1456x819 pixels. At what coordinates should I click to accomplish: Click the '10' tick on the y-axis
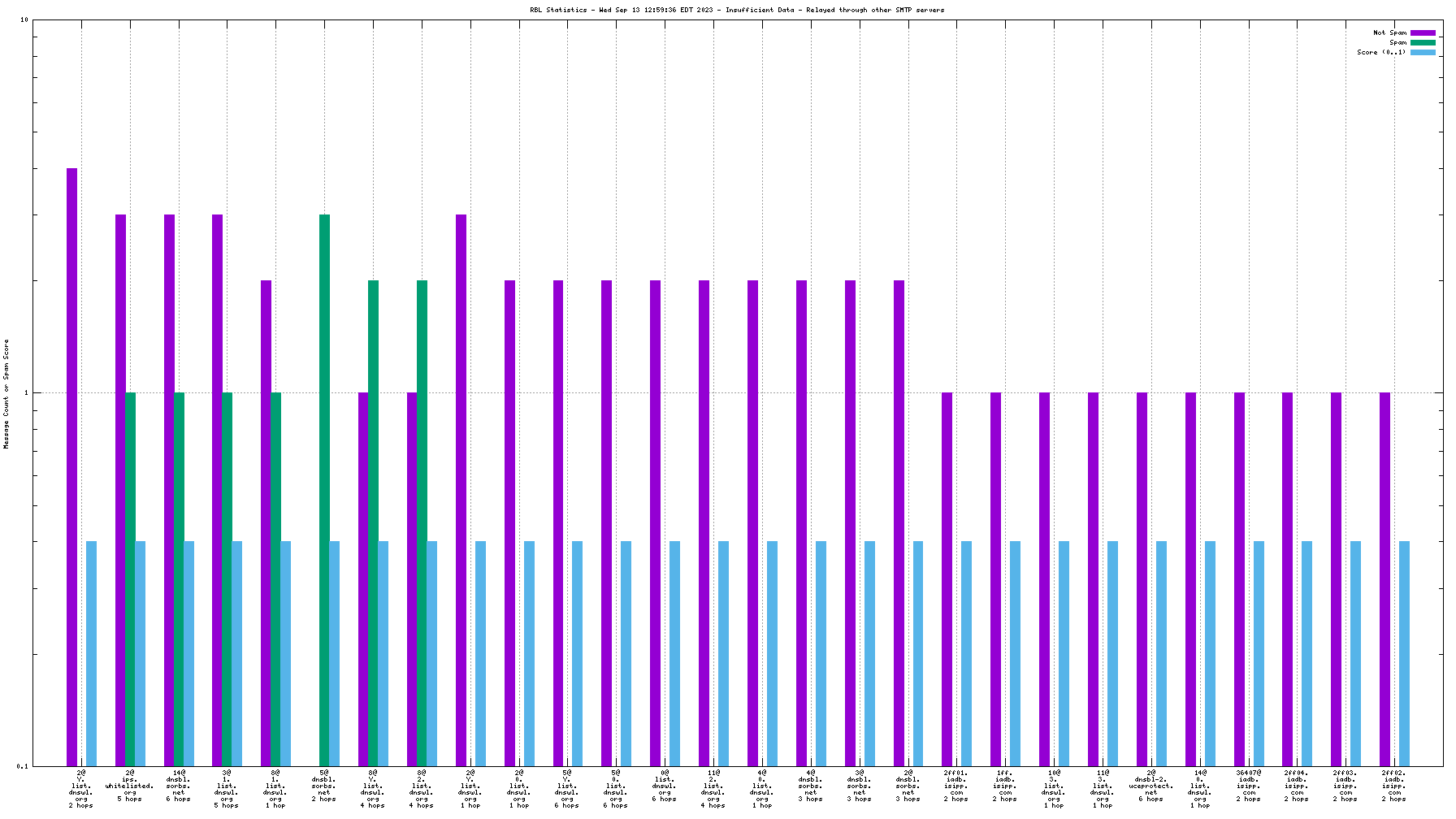click(x=24, y=20)
